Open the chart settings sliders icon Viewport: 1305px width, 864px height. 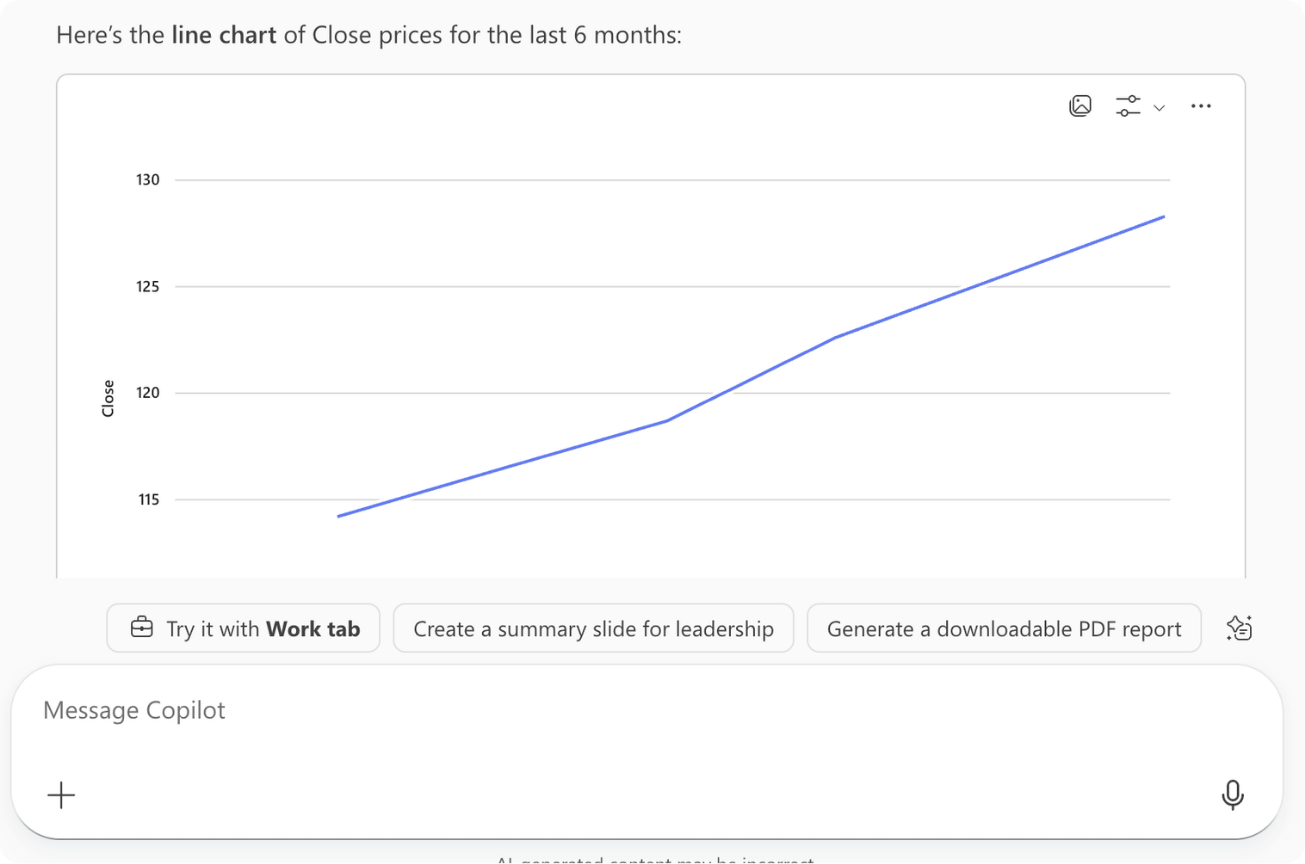pyautogui.click(x=1128, y=106)
